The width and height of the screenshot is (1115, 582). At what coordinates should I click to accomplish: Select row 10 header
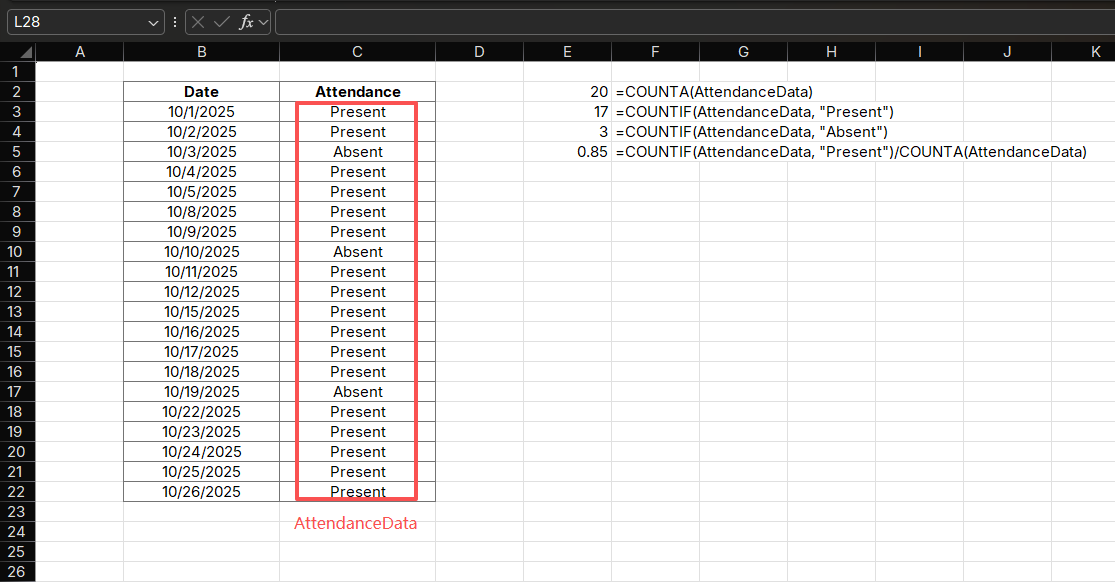(17, 252)
